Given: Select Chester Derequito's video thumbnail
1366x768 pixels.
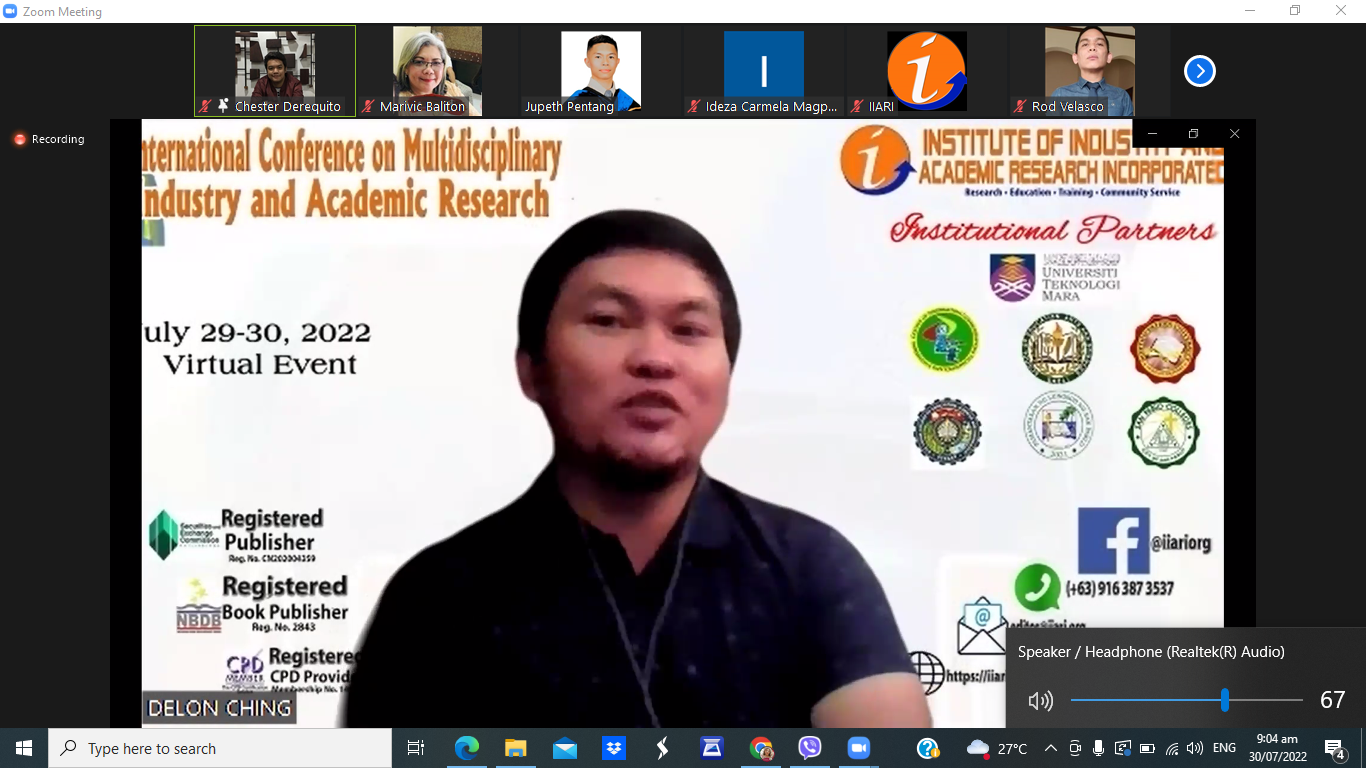Looking at the screenshot, I should [x=275, y=70].
